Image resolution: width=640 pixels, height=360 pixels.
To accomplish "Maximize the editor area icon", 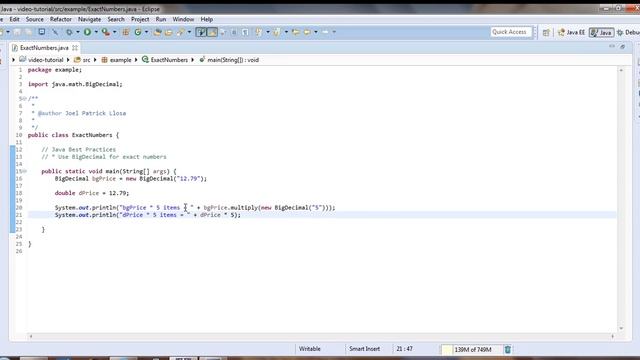I will tap(622, 47).
